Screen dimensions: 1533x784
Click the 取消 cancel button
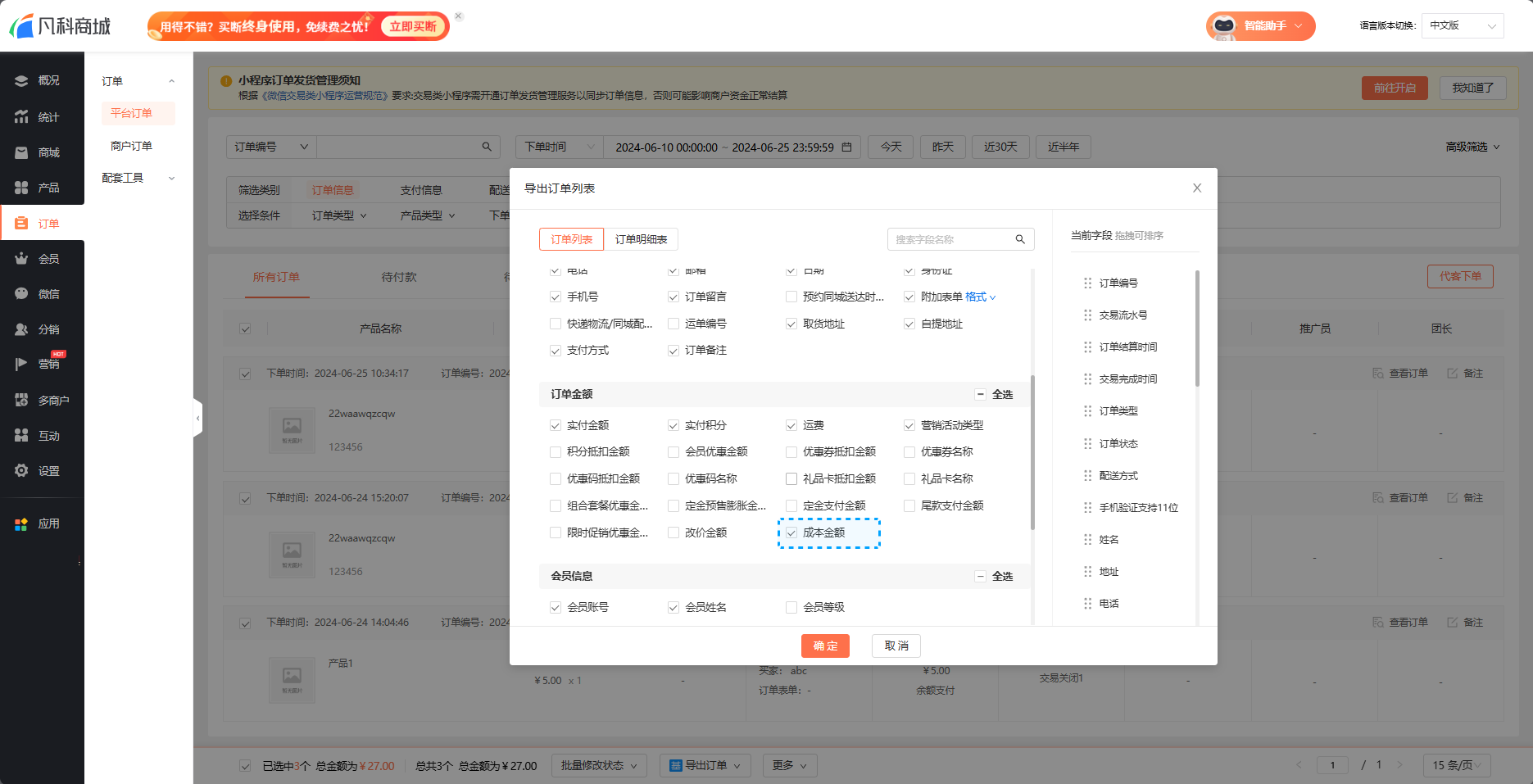coord(896,646)
